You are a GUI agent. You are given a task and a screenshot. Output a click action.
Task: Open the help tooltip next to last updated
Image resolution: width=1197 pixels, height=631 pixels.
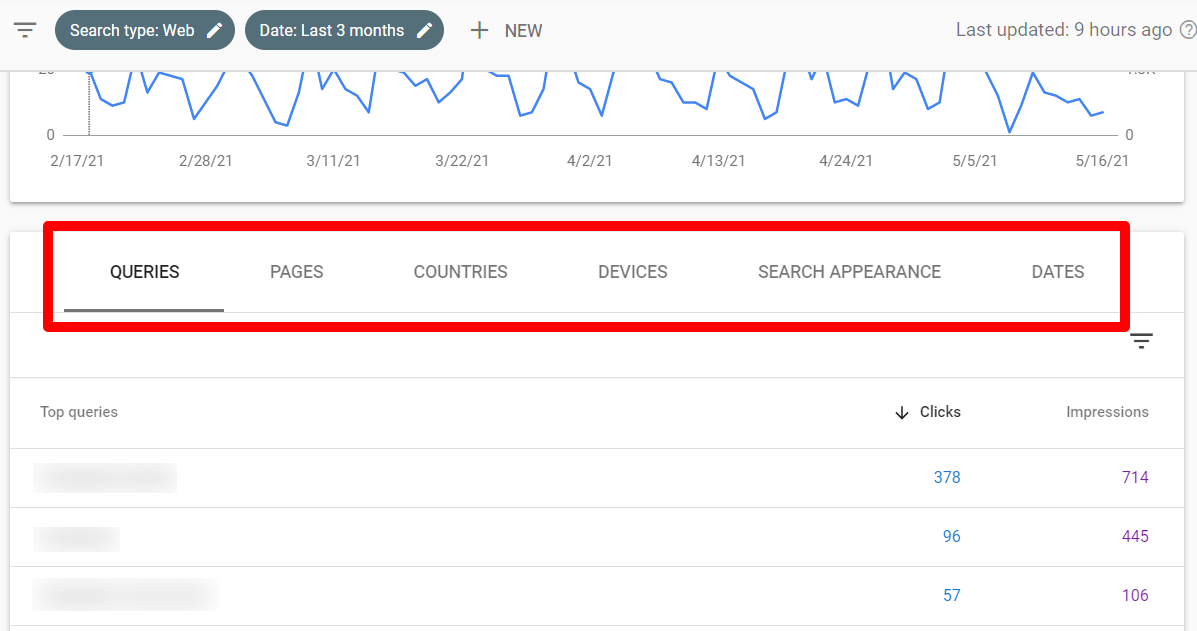(x=1189, y=30)
